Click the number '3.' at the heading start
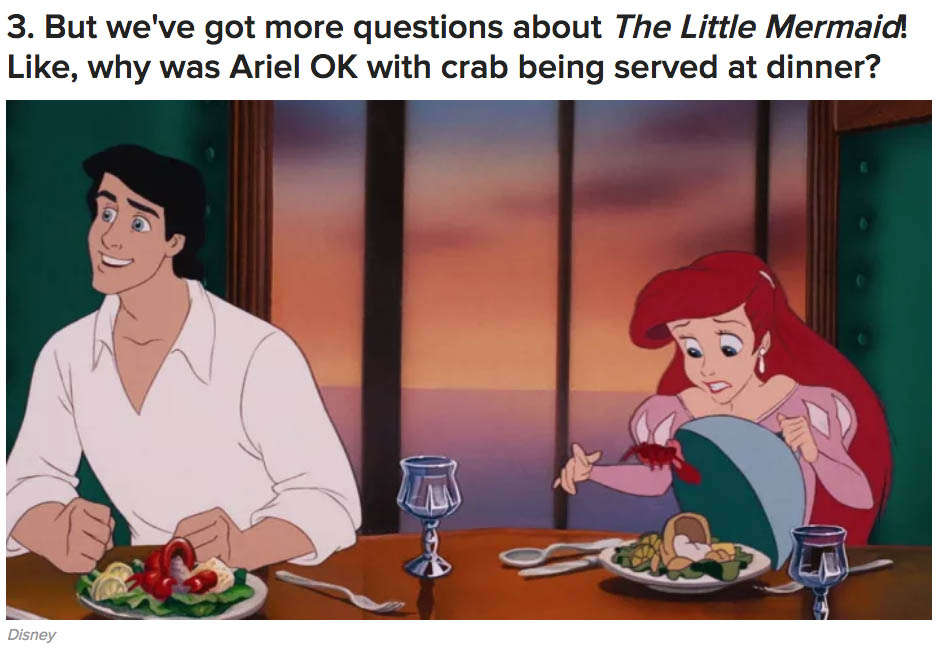This screenshot has height=654, width=936. 20,27
